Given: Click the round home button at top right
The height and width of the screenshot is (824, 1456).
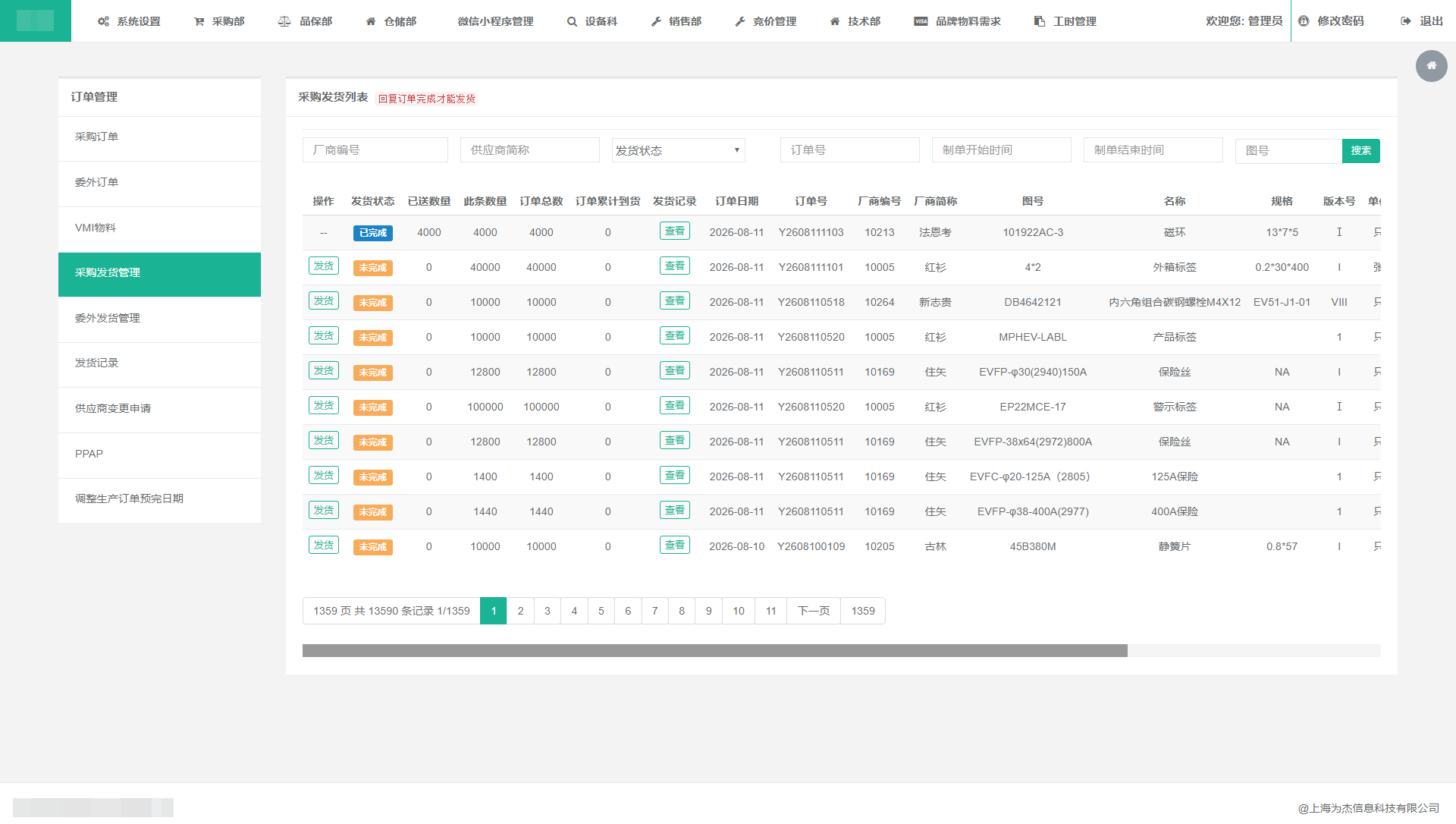Looking at the screenshot, I should [x=1432, y=66].
